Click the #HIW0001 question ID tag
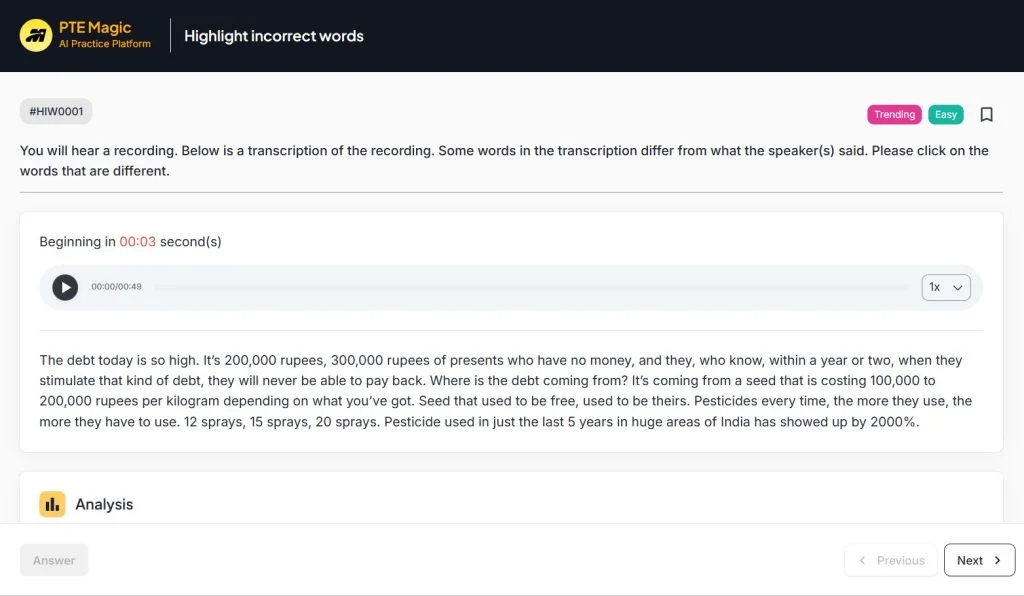Image resolution: width=1024 pixels, height=596 pixels. point(56,112)
